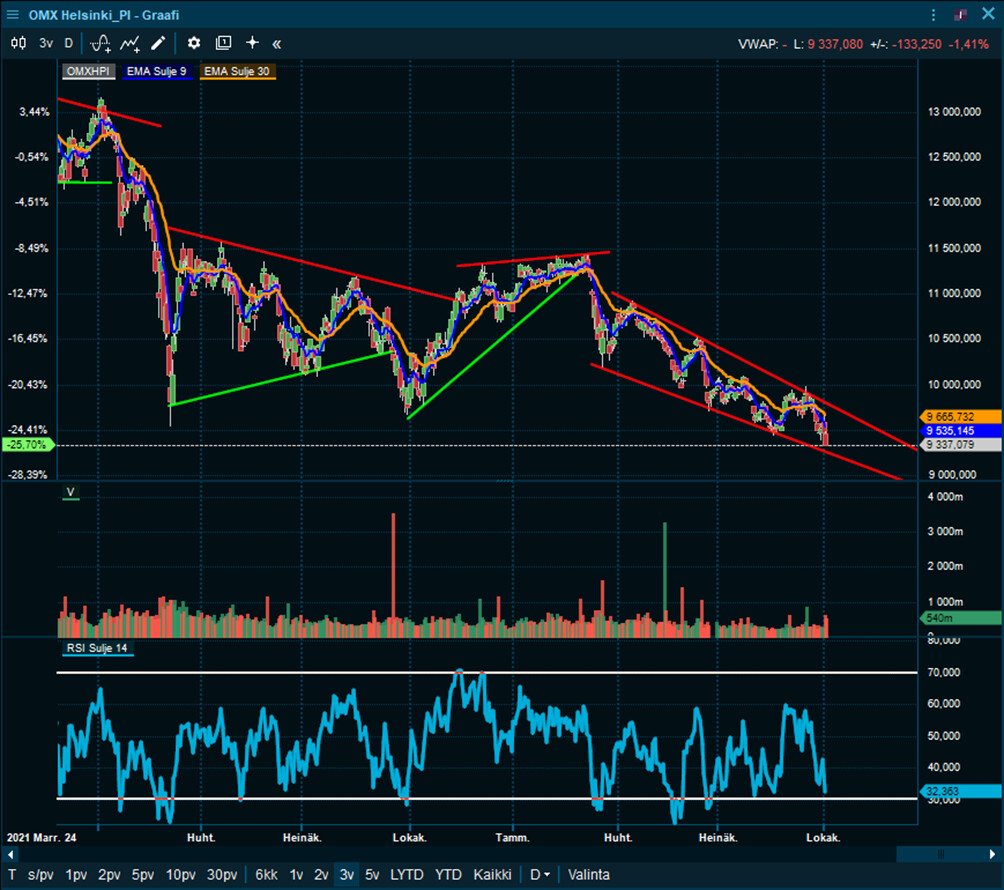1004x890 pixels.
Task: Click the Tamm. month label on time axis
Action: [512, 837]
